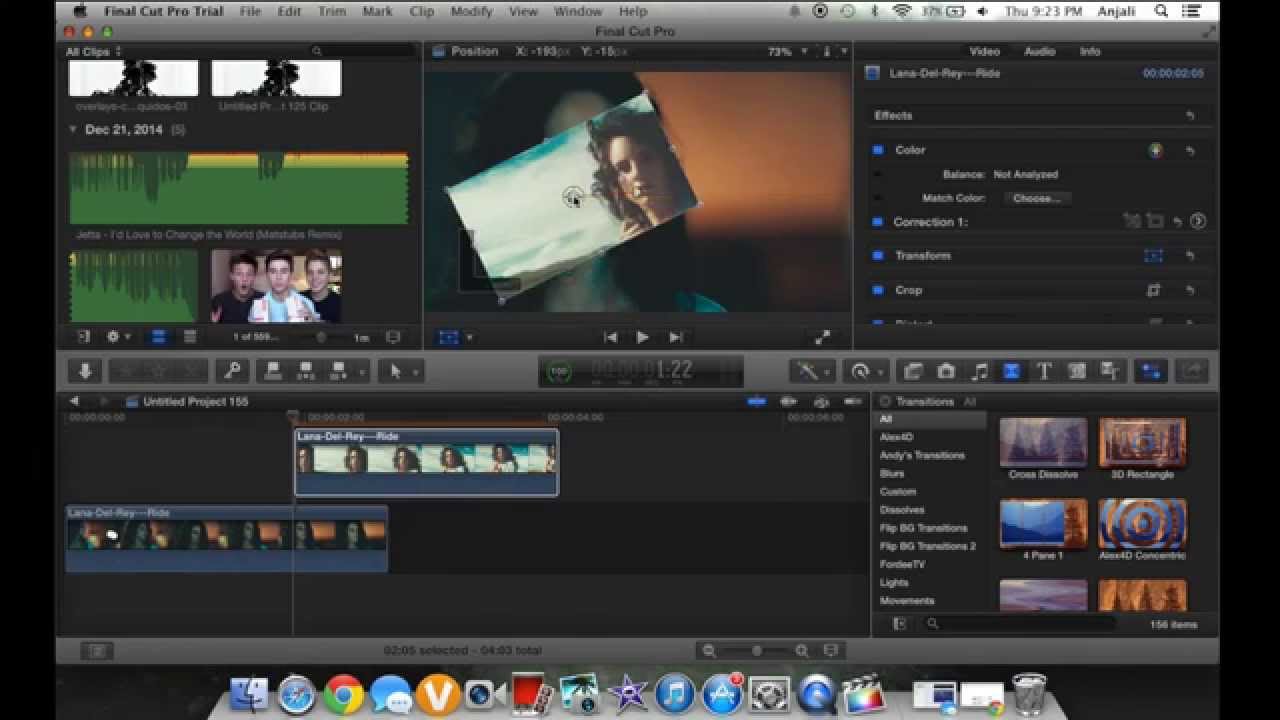Switch to the Info inspector tab

click(x=1090, y=52)
